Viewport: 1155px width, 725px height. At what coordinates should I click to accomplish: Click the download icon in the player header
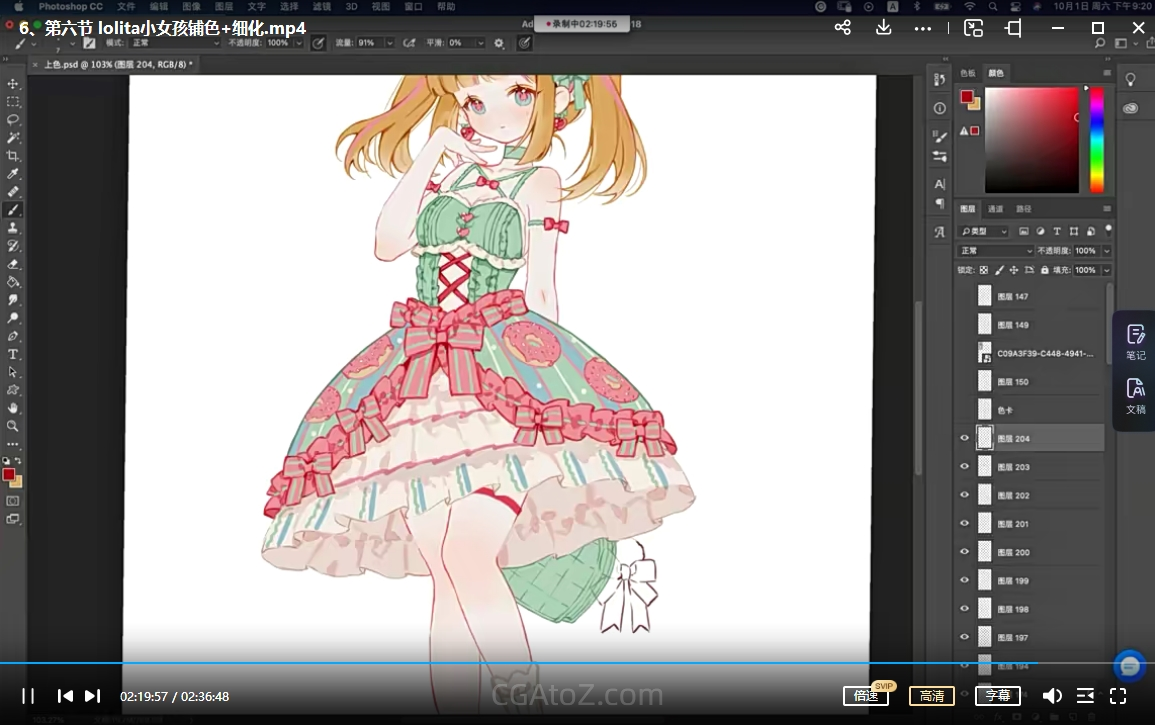[x=883, y=28]
